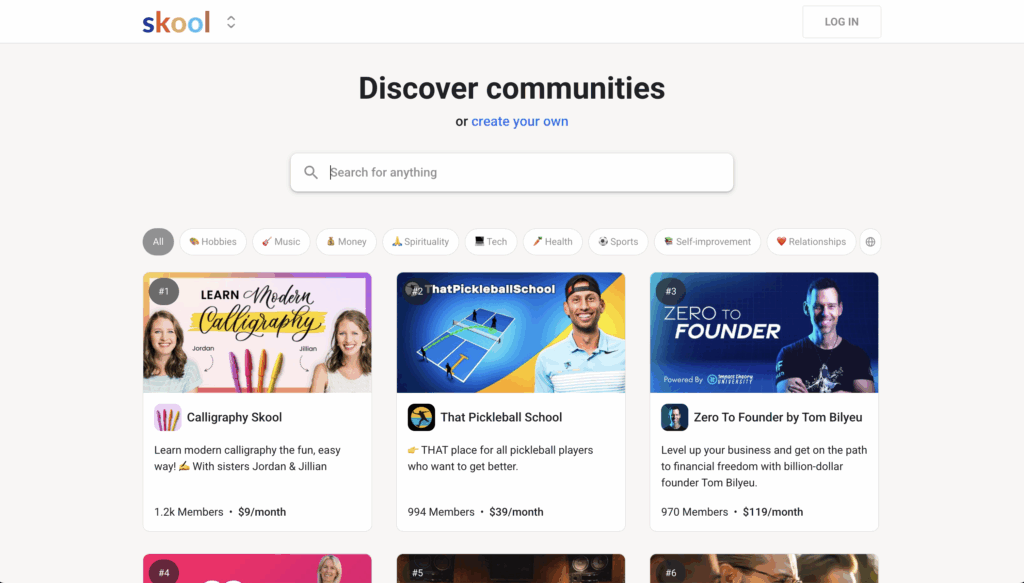The height and width of the screenshot is (583, 1024).
Task: Pick the Self-improvement category chip
Action: [707, 242]
